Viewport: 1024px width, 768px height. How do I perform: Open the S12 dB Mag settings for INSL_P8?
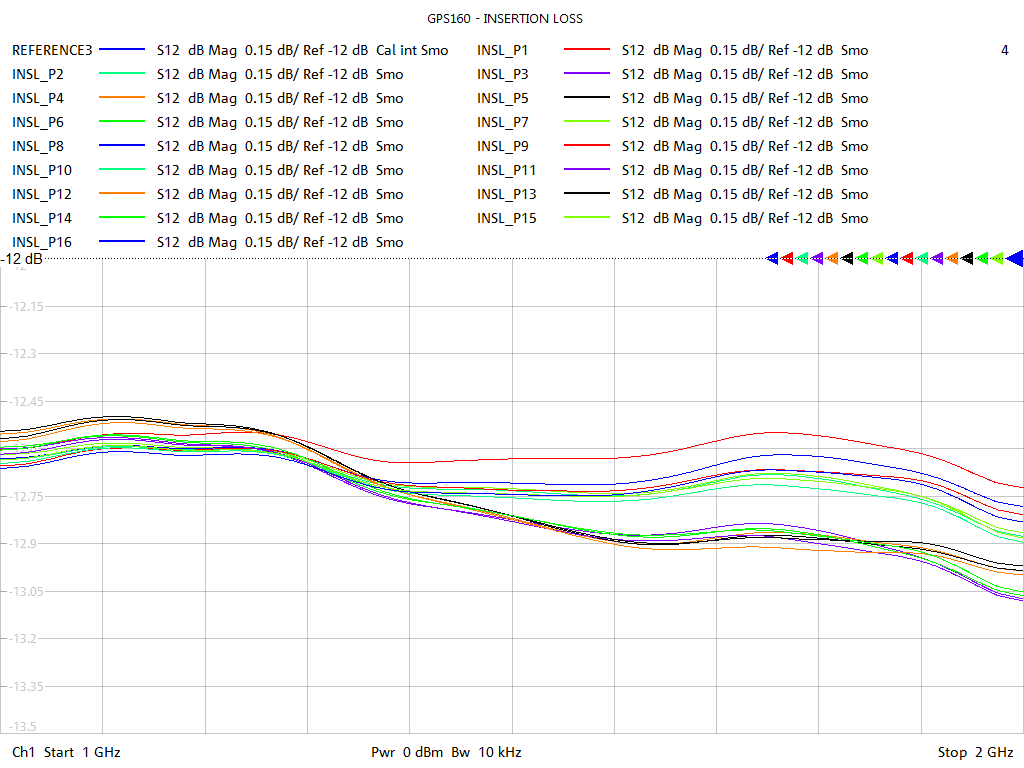[280, 146]
